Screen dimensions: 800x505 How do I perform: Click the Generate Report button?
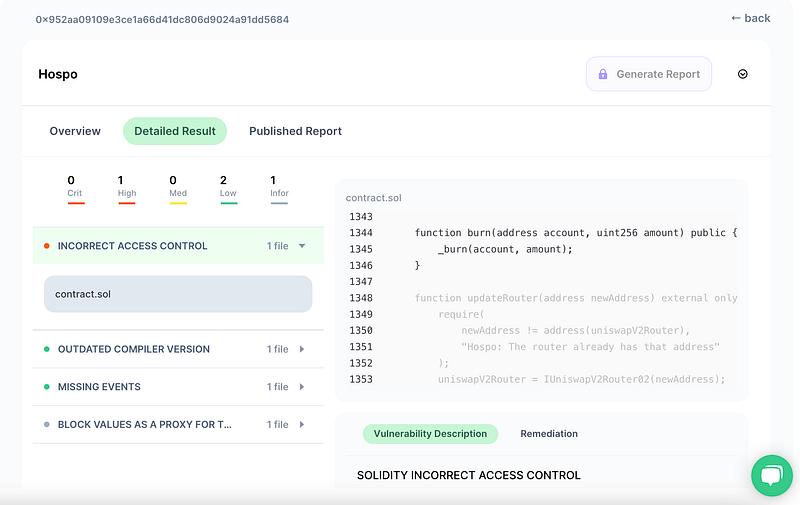point(648,74)
